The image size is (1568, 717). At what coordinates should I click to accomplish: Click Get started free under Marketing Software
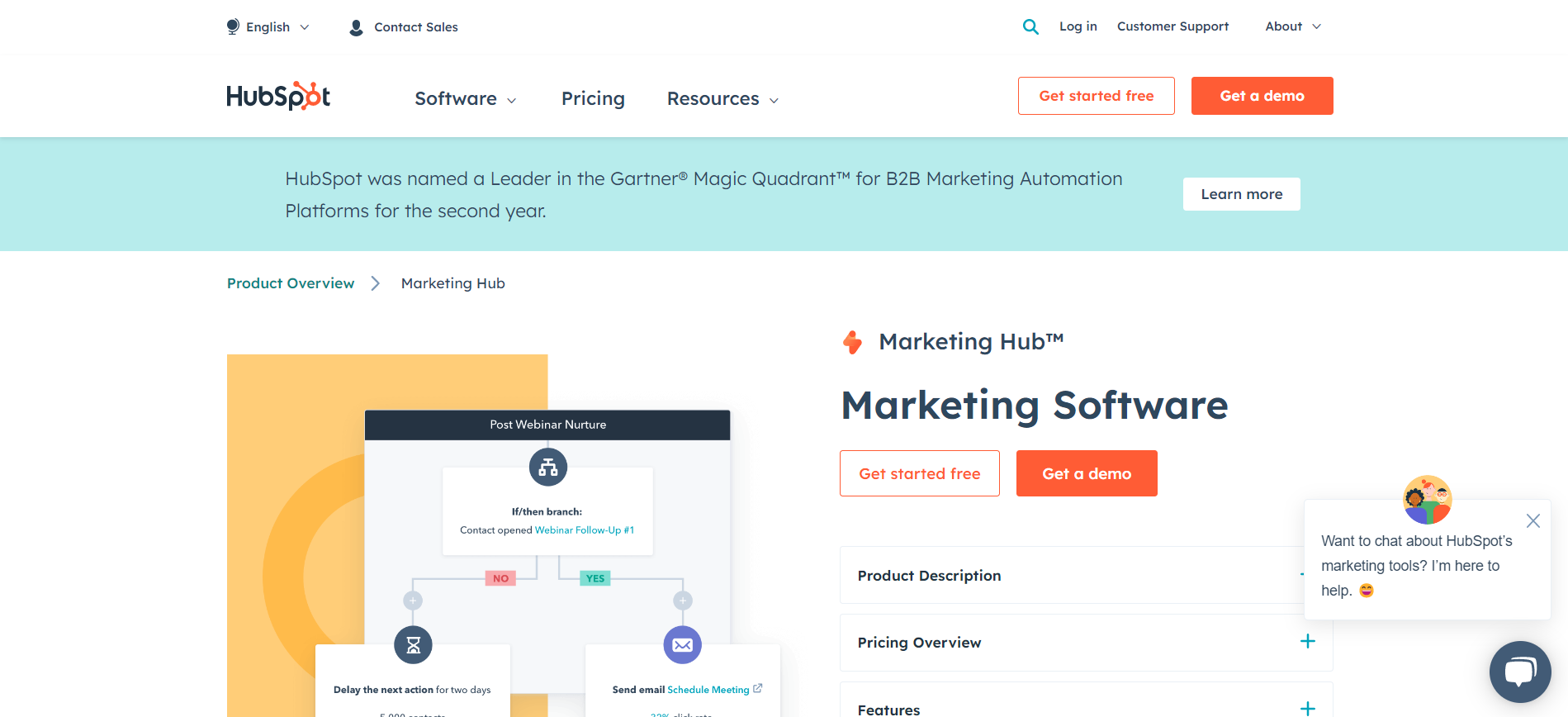919,473
